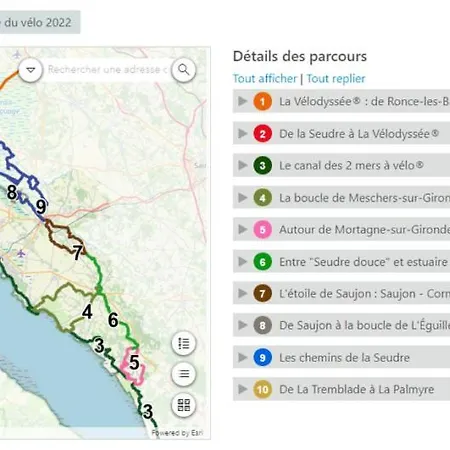Select the vélo 2022 tag
This screenshot has width=450, height=450.
(x=39, y=22)
